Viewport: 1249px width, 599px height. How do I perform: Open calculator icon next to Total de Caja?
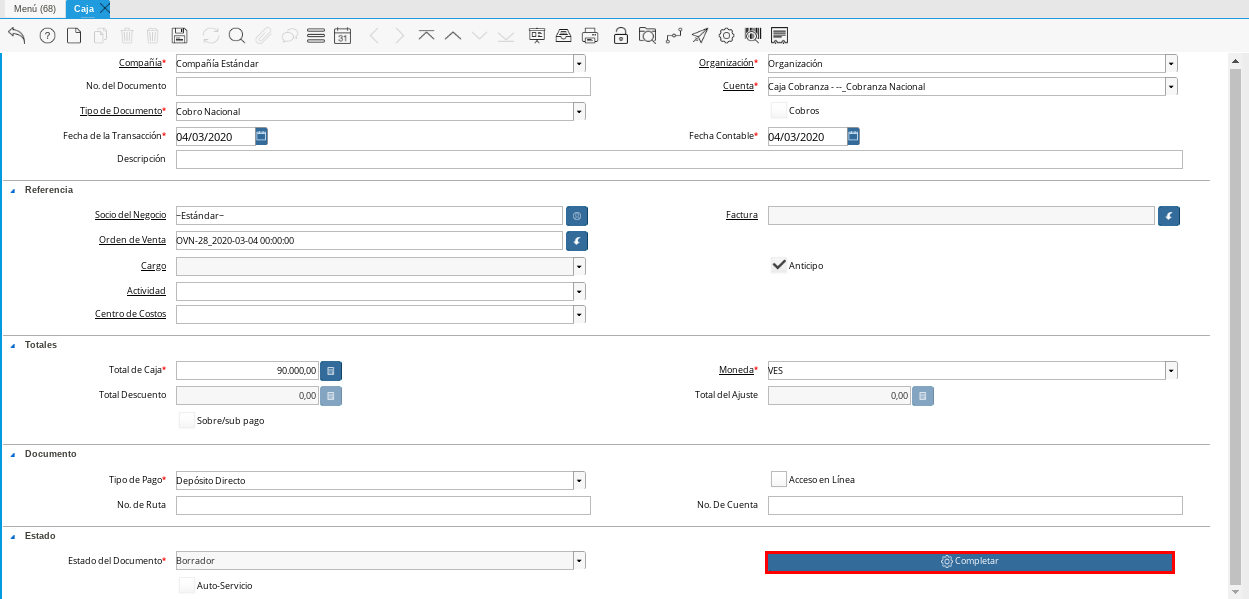pyautogui.click(x=331, y=371)
